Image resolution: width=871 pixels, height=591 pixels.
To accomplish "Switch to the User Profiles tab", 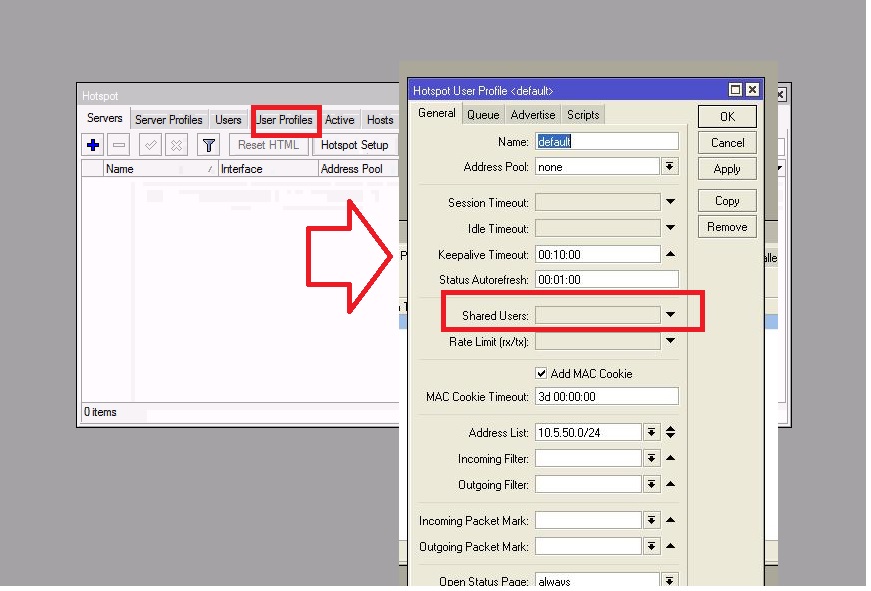I will 285,120.
